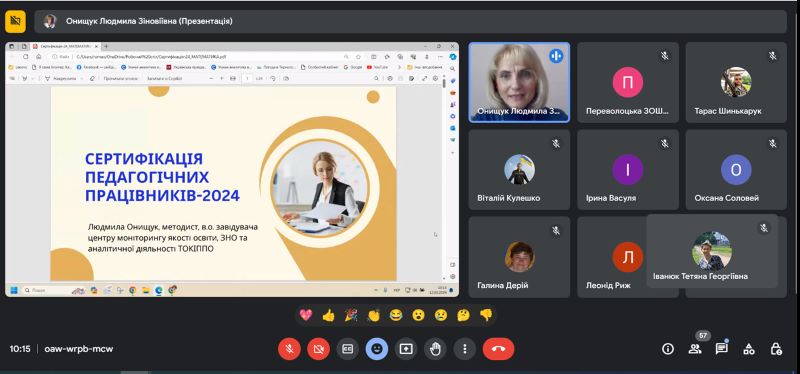Open the Activities shapes icon

[748, 349]
